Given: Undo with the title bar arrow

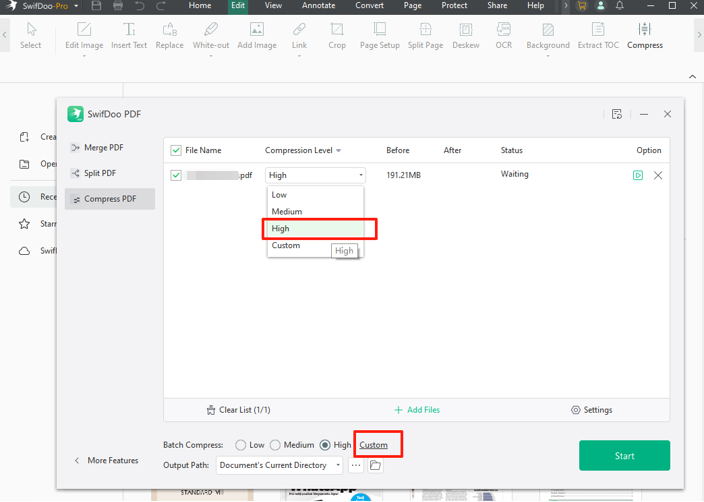Looking at the screenshot, I should [140, 6].
